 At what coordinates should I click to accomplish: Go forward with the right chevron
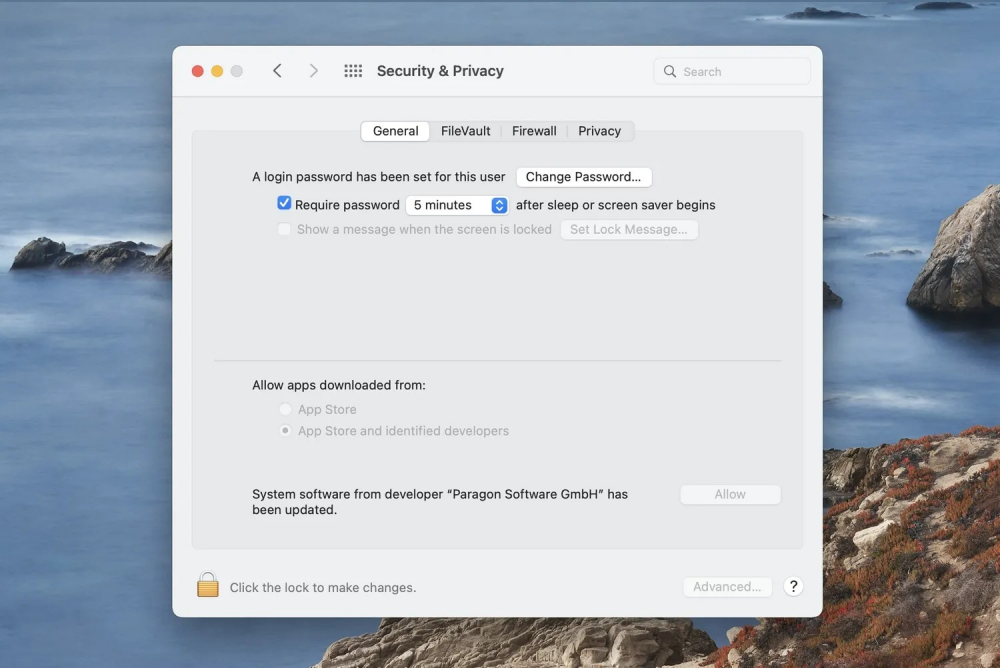click(314, 71)
